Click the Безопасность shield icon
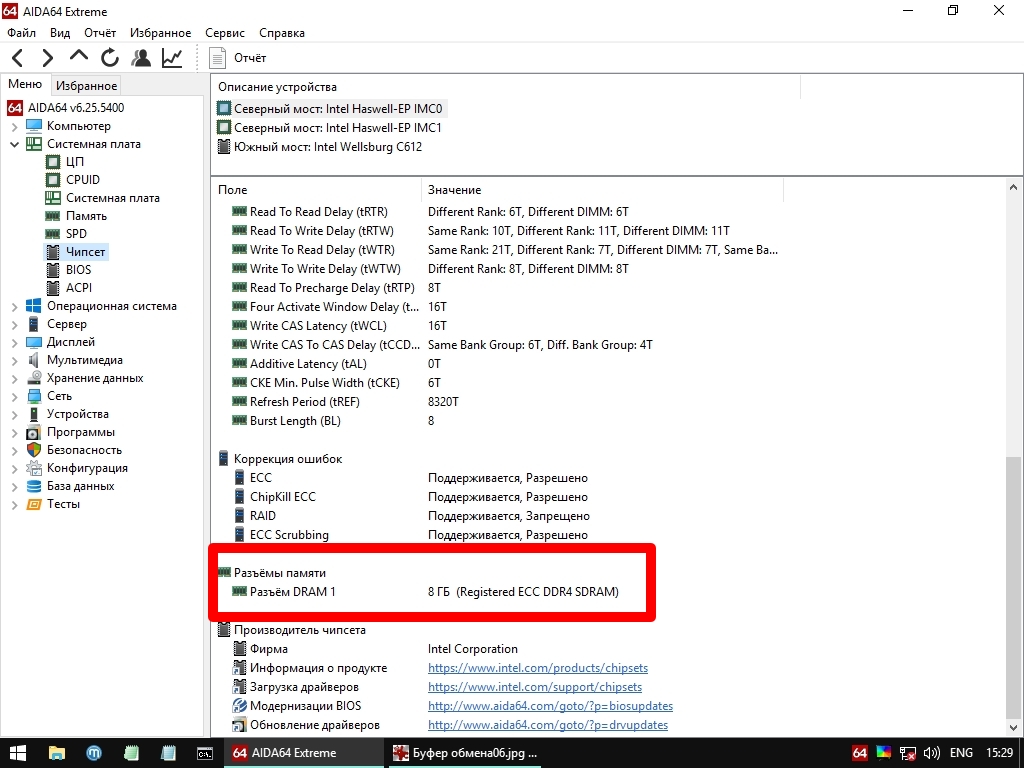 click(33, 450)
